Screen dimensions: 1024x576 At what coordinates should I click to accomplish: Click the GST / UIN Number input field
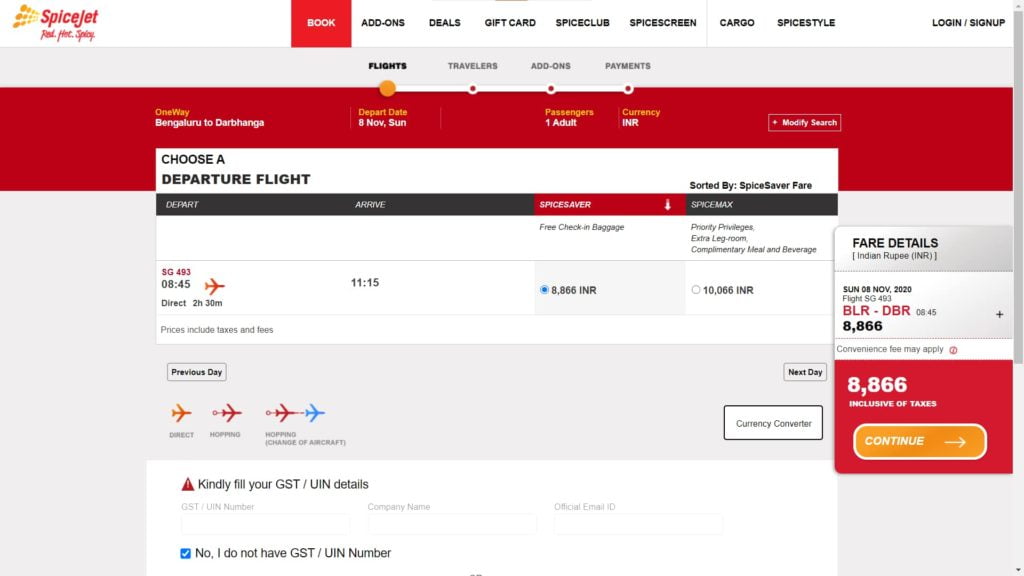[x=265, y=524]
